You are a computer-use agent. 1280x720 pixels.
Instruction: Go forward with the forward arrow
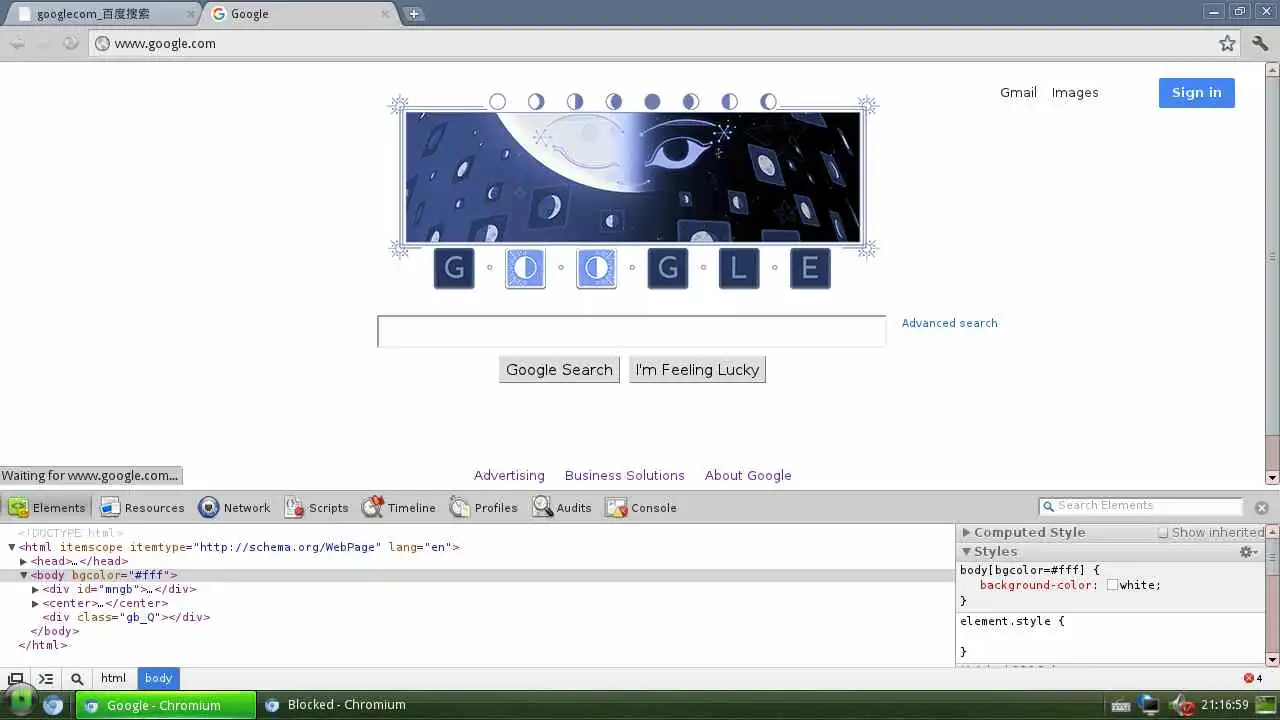43,43
